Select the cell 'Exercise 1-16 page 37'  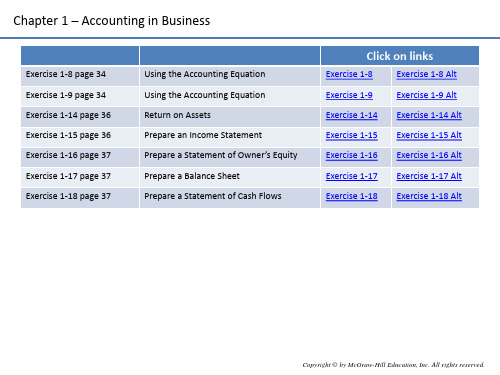coord(80,157)
